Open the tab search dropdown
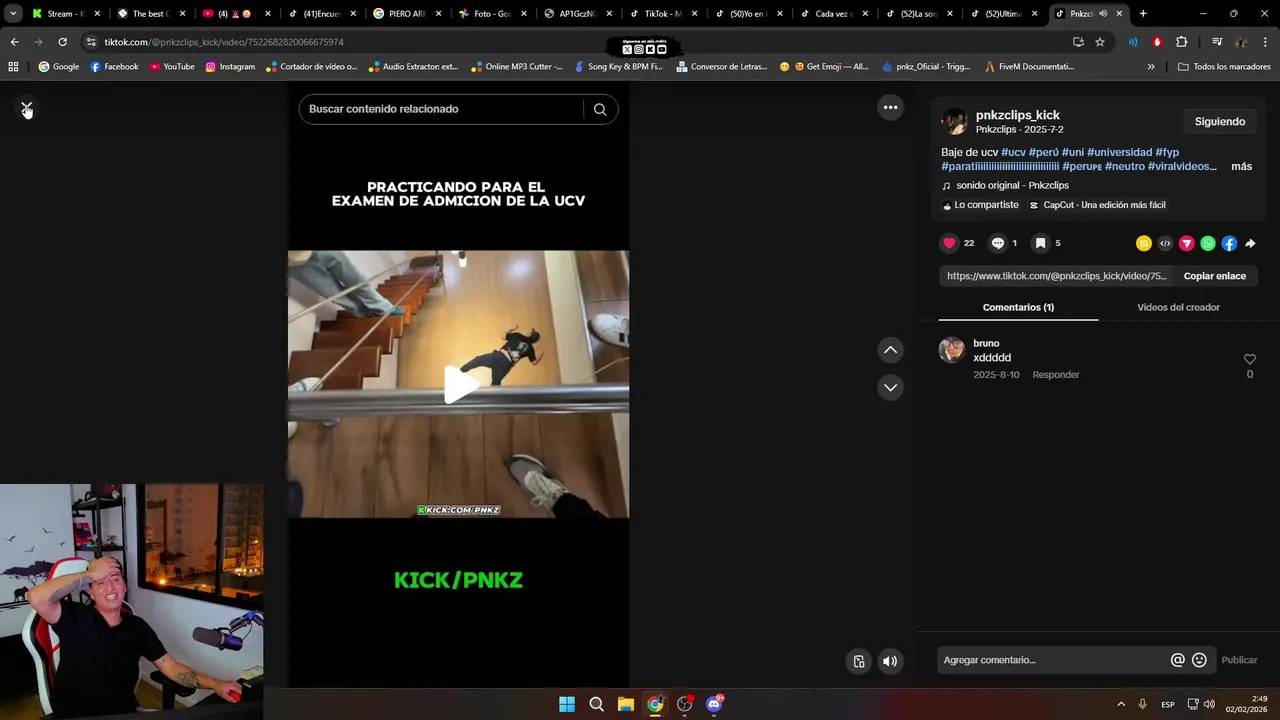The height and width of the screenshot is (720, 1280). (12, 14)
